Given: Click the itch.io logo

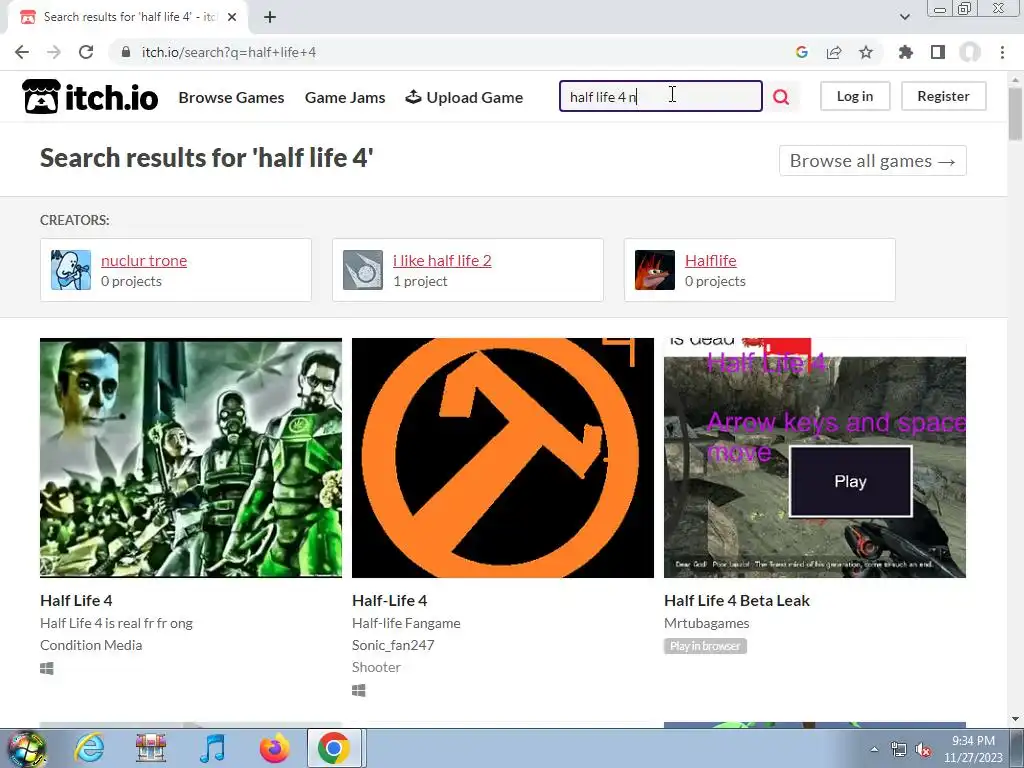Looking at the screenshot, I should [90, 97].
